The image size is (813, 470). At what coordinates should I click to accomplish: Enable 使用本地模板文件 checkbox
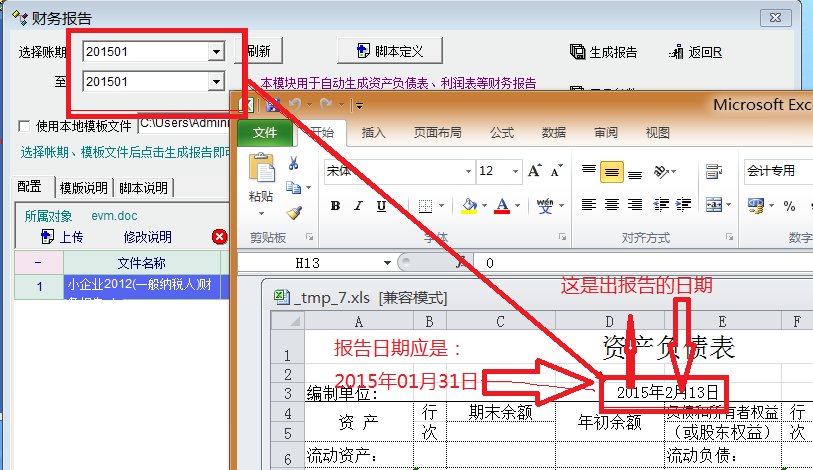coord(26,126)
